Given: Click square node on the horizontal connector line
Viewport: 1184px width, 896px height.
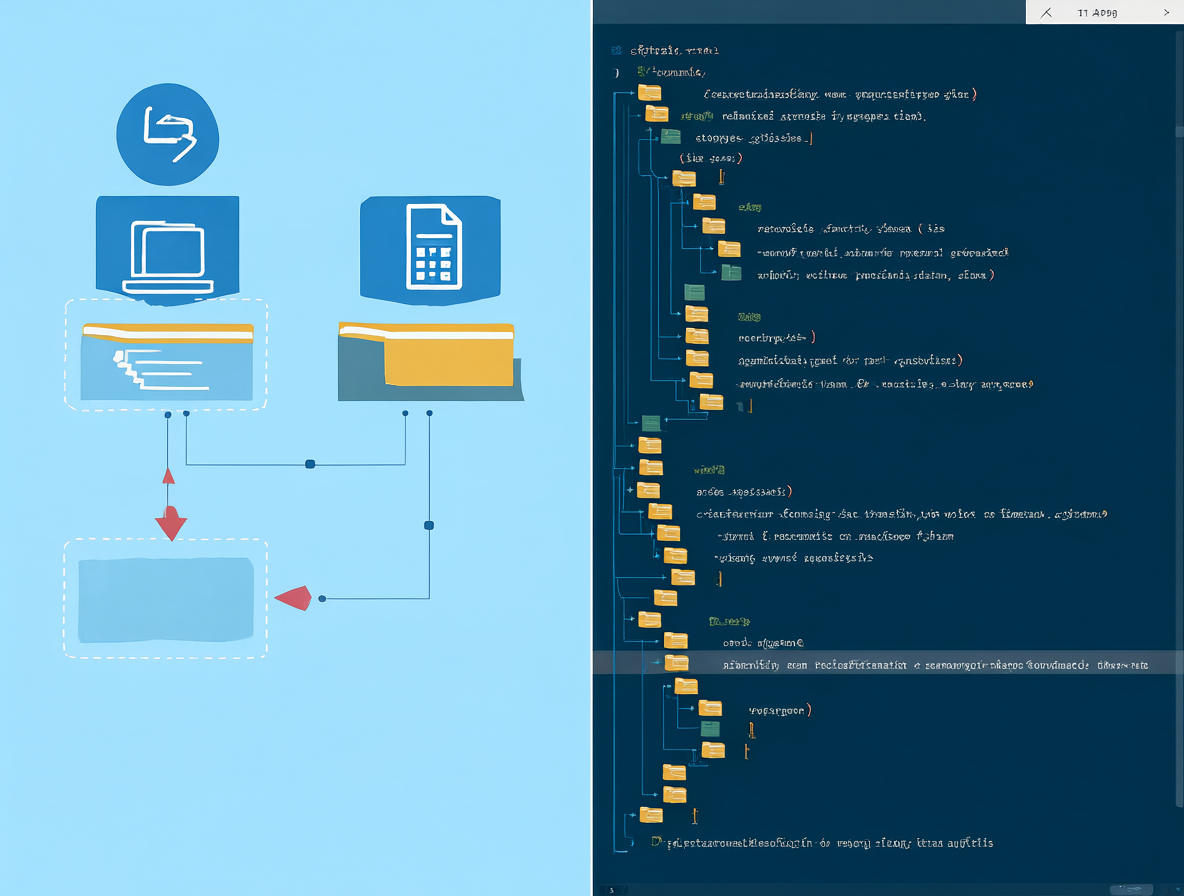Looking at the screenshot, I should tap(310, 464).
